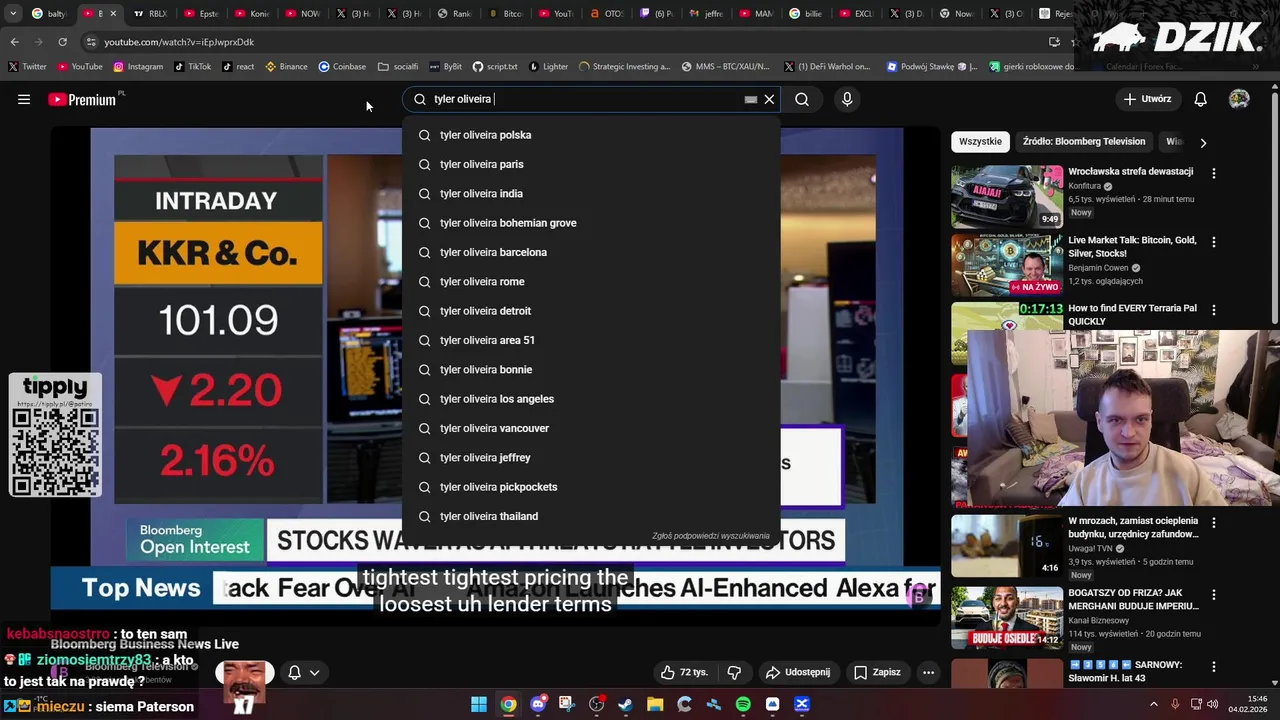Open File Explorer from the taskbar
Screen dimensions: 1280x720
(655, 704)
